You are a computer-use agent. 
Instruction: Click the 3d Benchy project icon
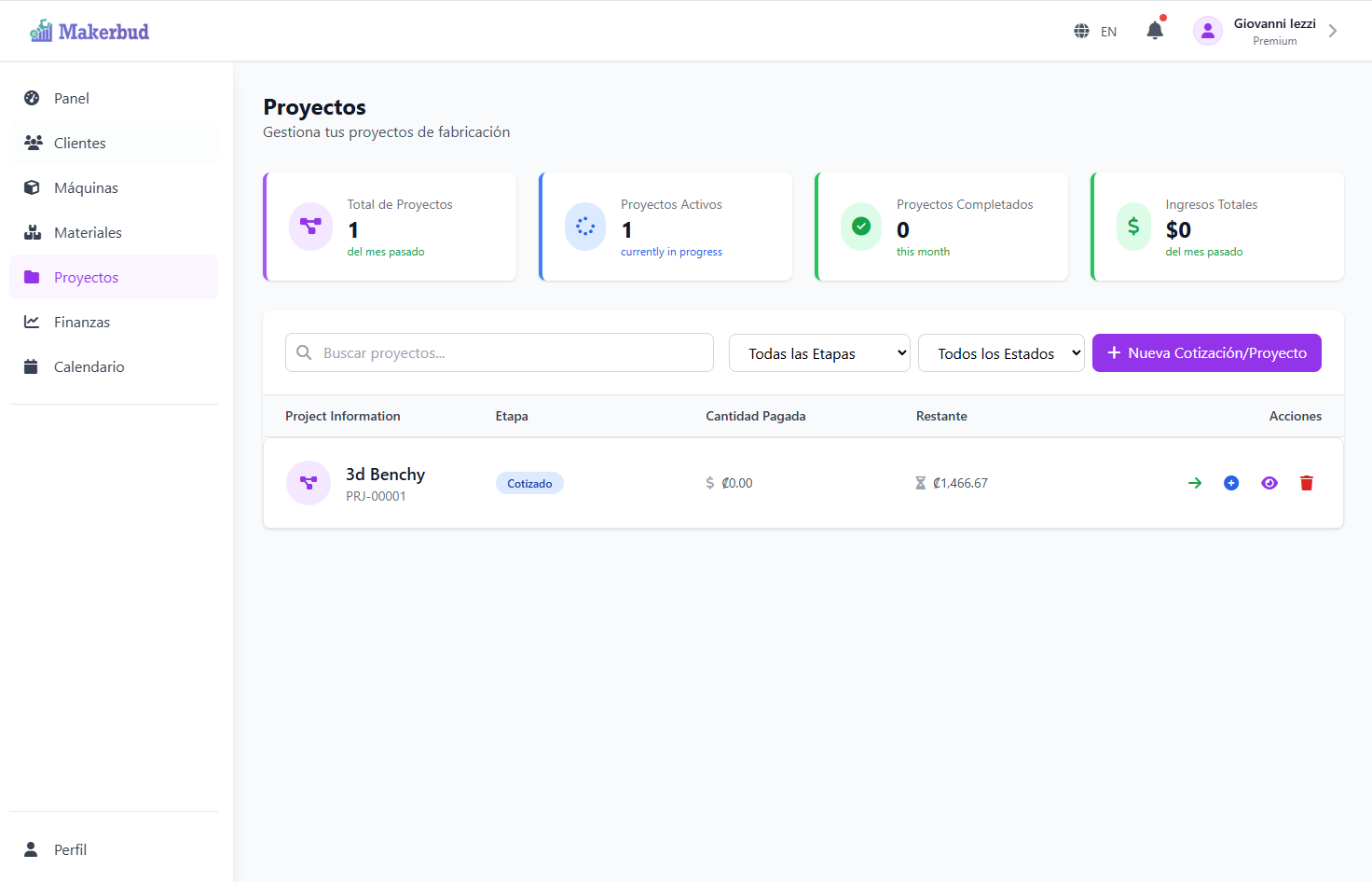[309, 483]
